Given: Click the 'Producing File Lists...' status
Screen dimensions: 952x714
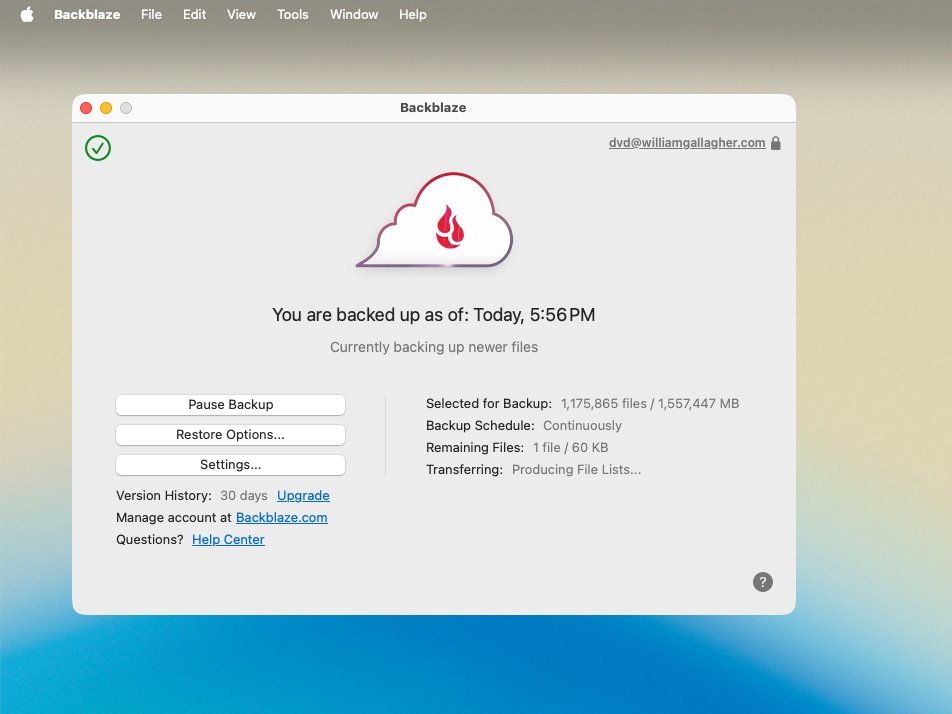Looking at the screenshot, I should (x=576, y=469).
